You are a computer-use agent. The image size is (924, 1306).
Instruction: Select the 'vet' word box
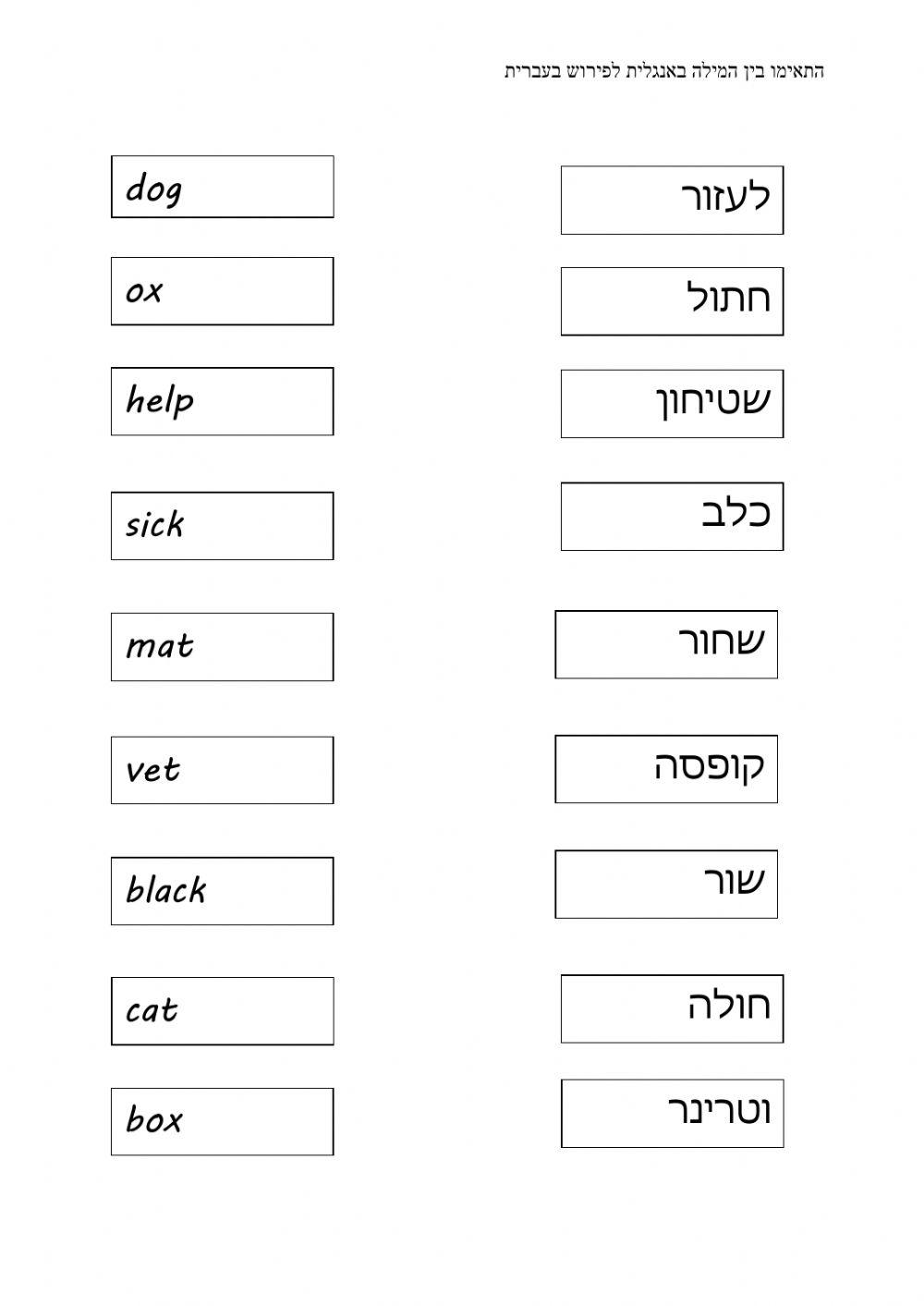coord(222,770)
